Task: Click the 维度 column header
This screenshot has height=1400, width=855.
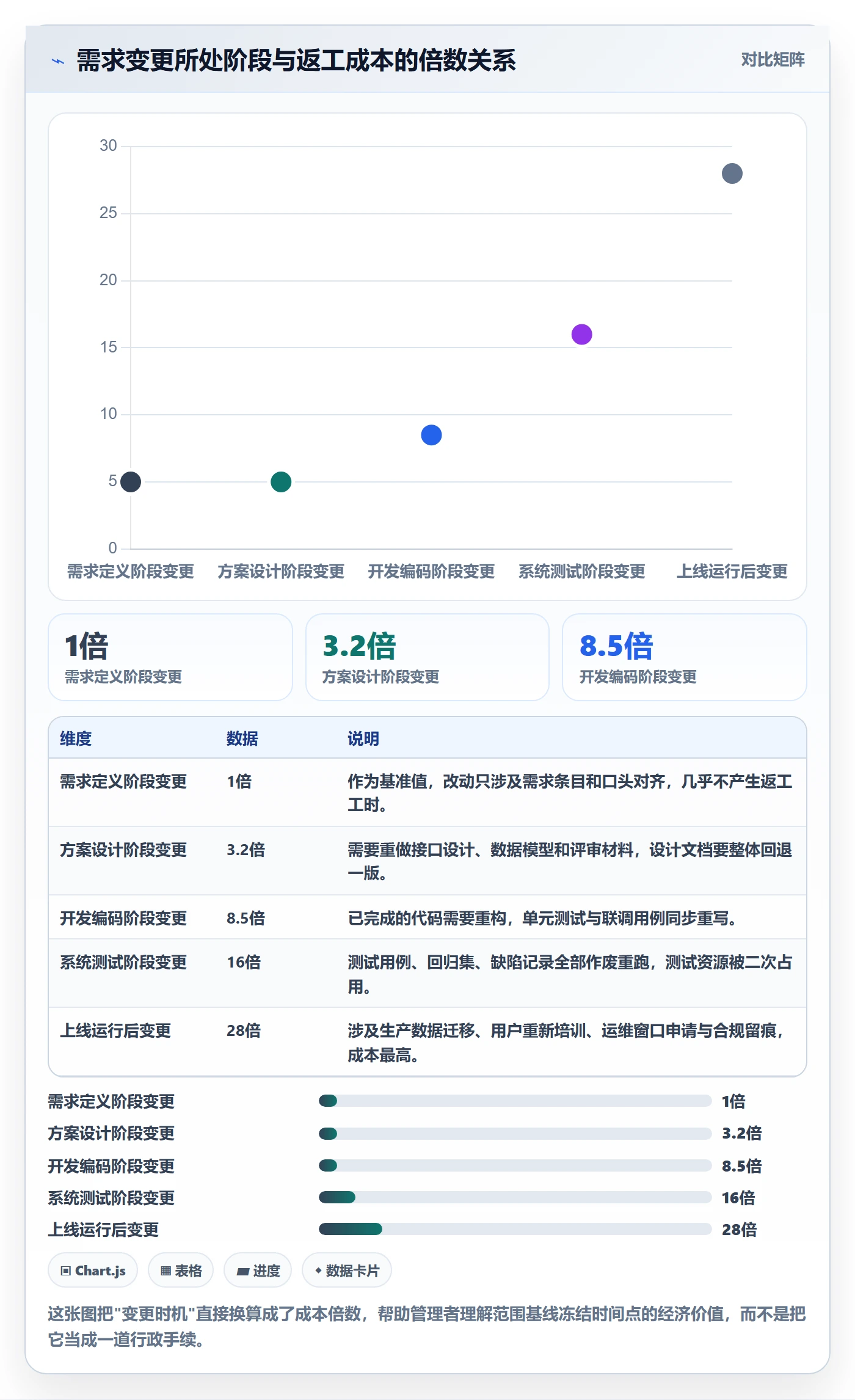Action: click(76, 738)
